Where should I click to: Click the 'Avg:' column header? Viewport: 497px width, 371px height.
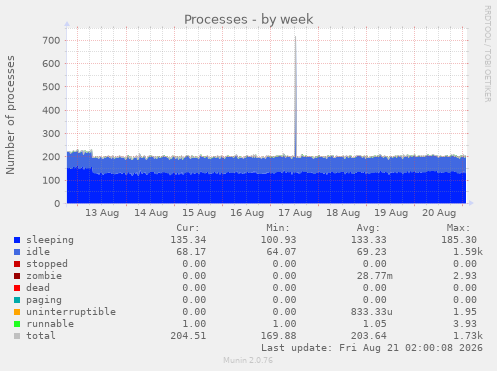tap(368, 228)
